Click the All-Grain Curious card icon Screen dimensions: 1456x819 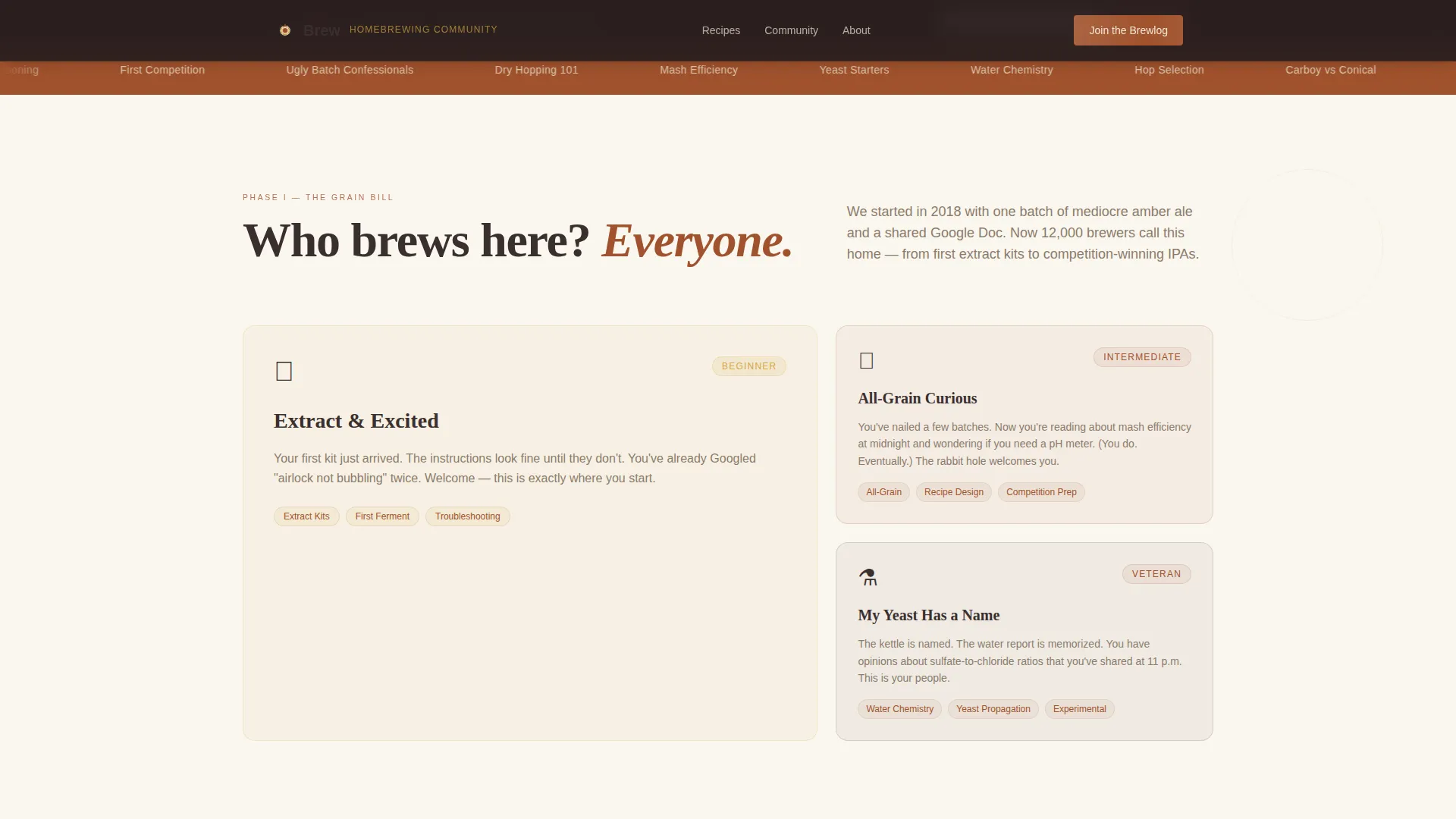867,360
